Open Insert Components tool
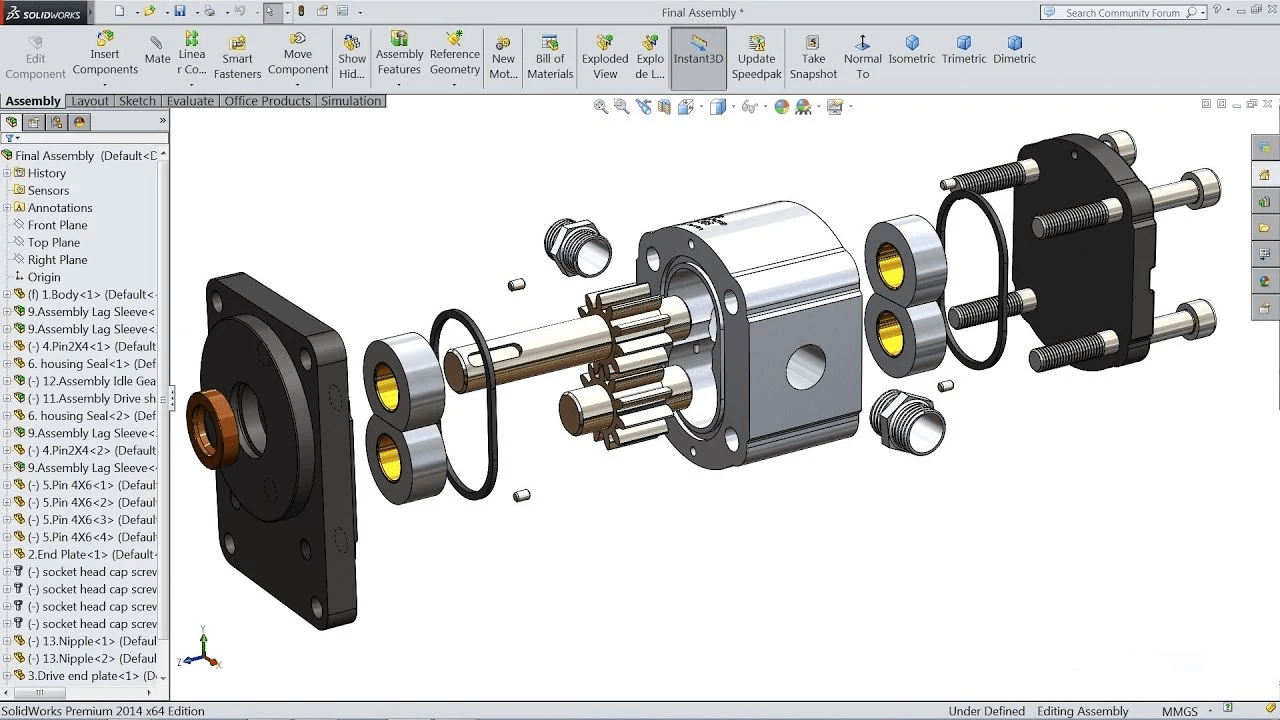This screenshot has height=720, width=1280. coord(104,50)
